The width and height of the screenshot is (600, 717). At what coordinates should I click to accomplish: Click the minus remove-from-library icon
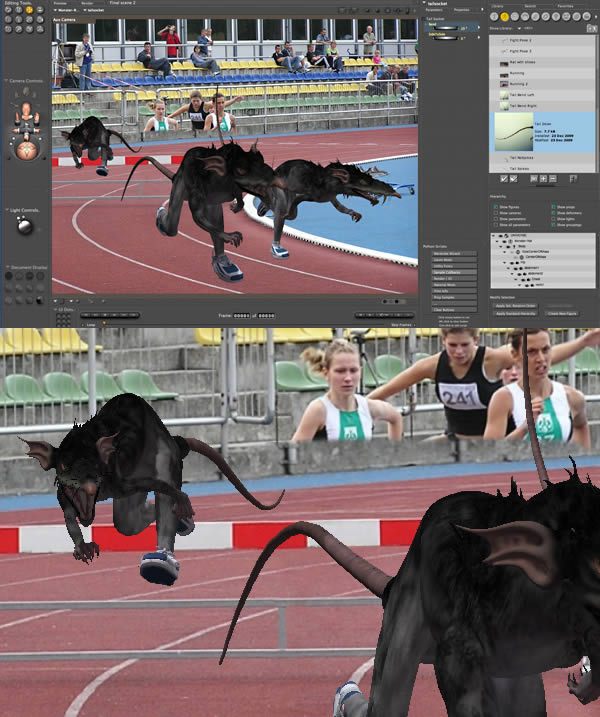point(553,179)
